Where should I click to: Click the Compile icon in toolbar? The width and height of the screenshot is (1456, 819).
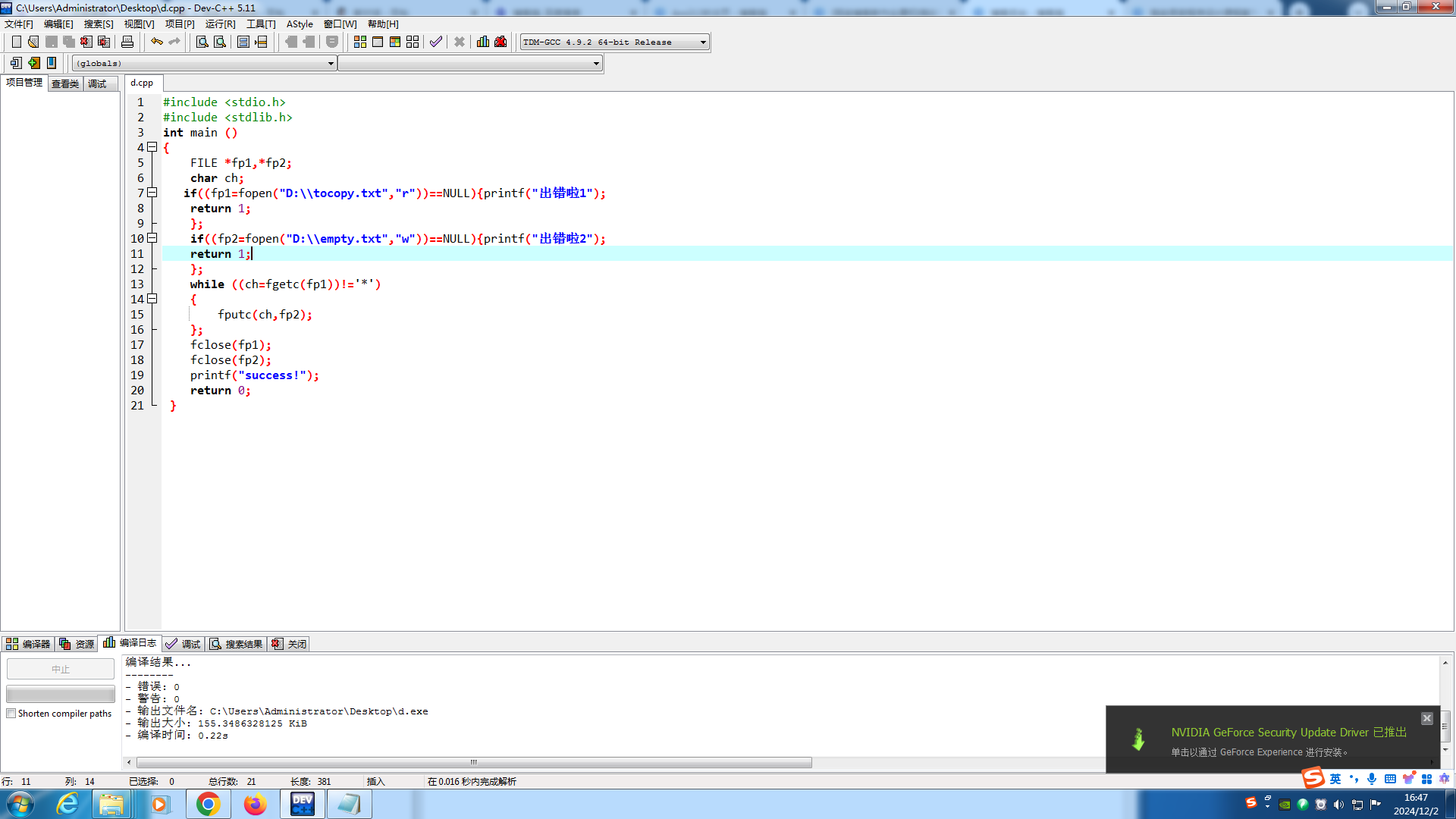click(360, 42)
